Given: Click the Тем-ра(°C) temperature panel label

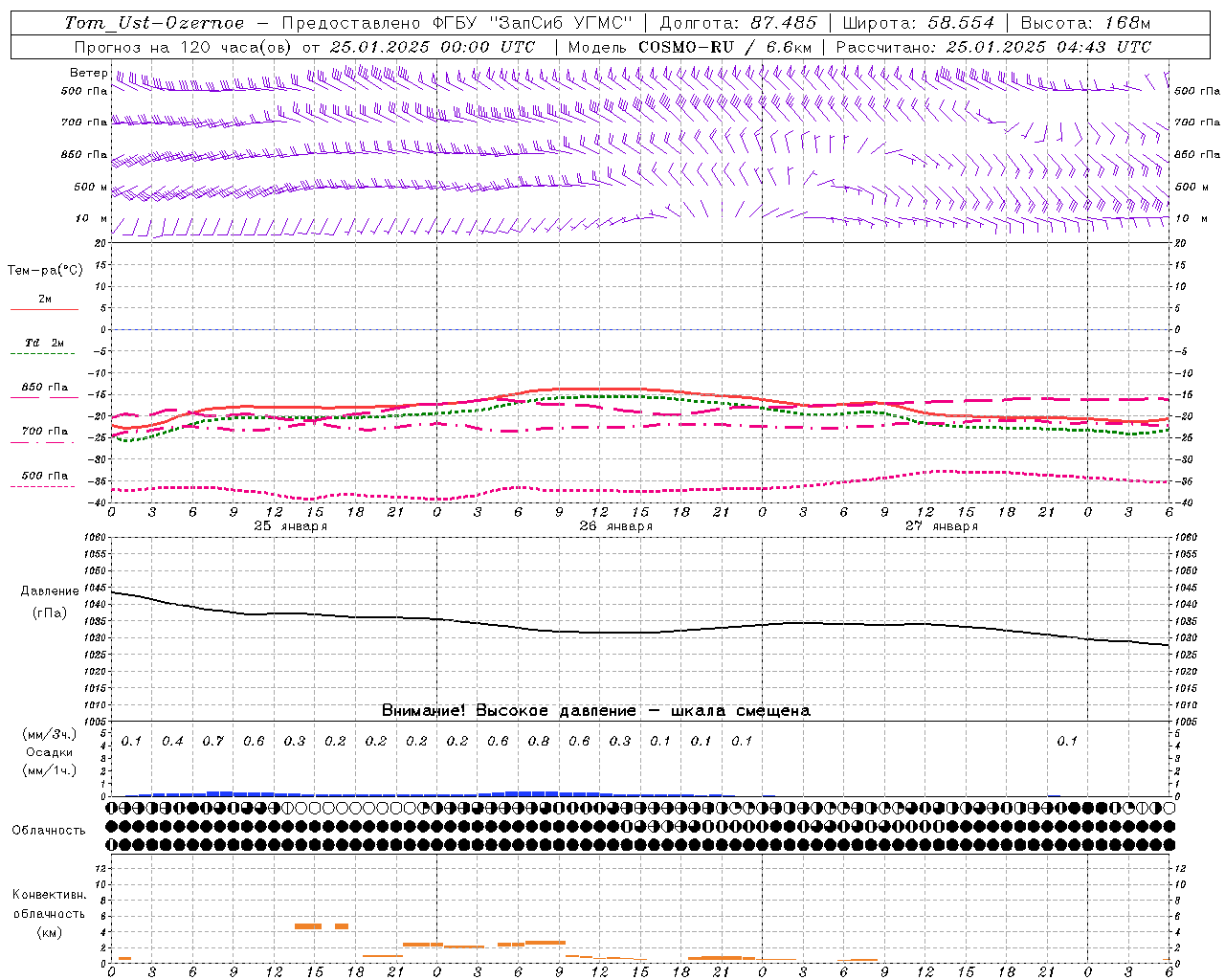Looking at the screenshot, I should [45, 271].
